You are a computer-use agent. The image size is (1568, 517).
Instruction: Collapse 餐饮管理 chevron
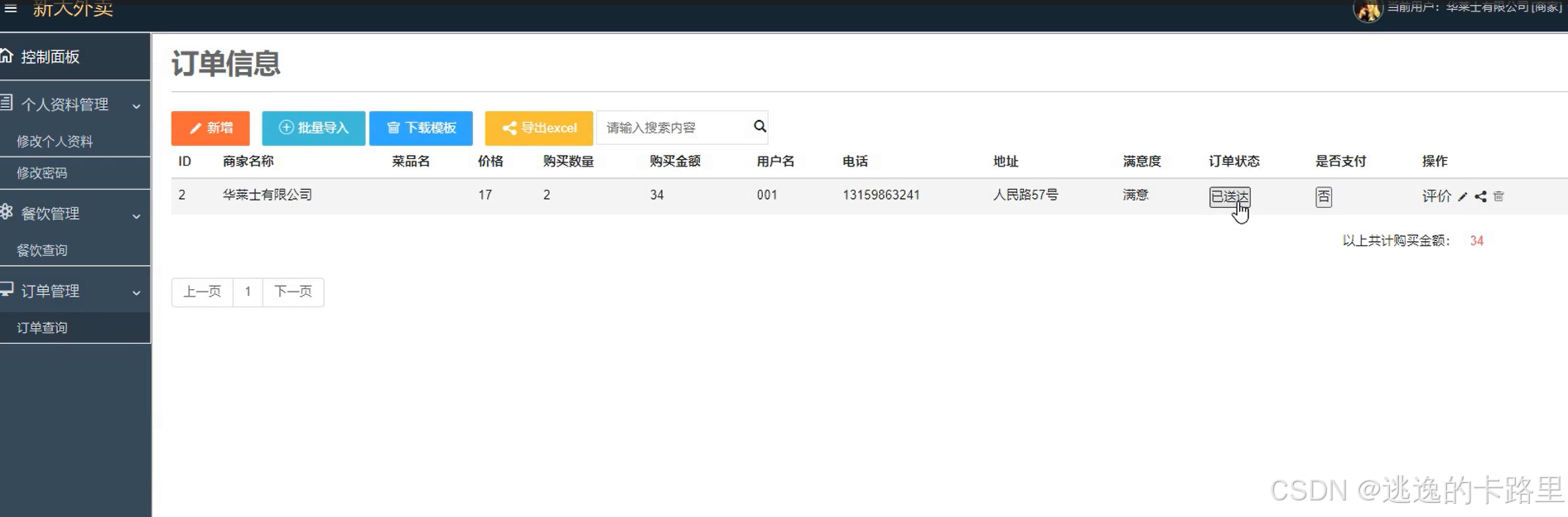pyautogui.click(x=137, y=215)
